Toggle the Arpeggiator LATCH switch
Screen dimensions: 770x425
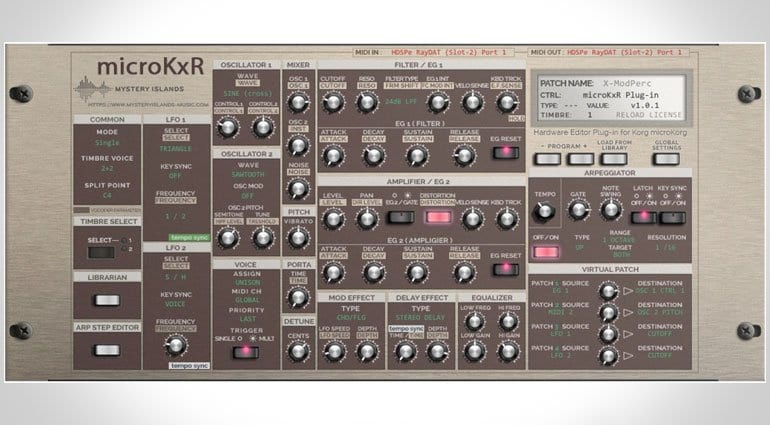point(643,217)
